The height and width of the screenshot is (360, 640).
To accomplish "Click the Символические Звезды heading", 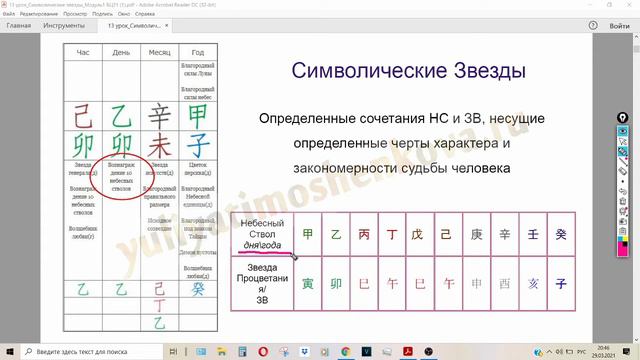I will [408, 70].
